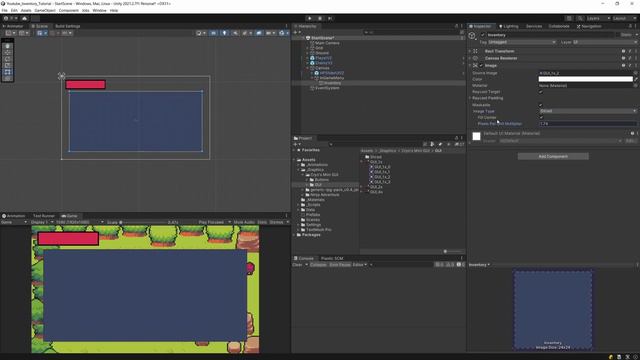This screenshot has width=640, height=360.
Task: Select the Hand (View) tool
Action: 7,46
